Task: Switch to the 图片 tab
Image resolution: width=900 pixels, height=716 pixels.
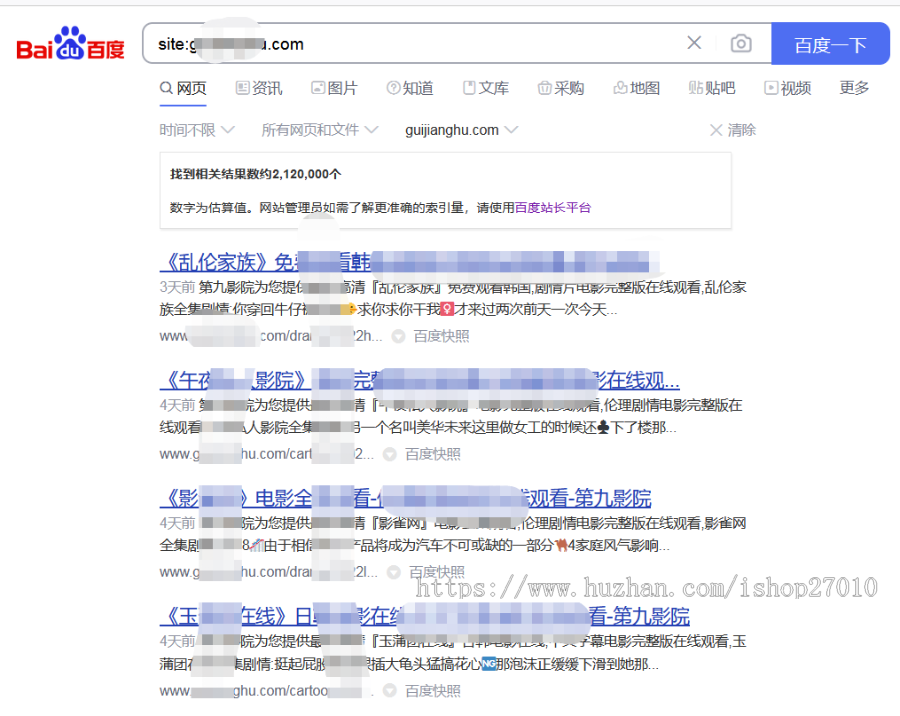Action: 335,88
